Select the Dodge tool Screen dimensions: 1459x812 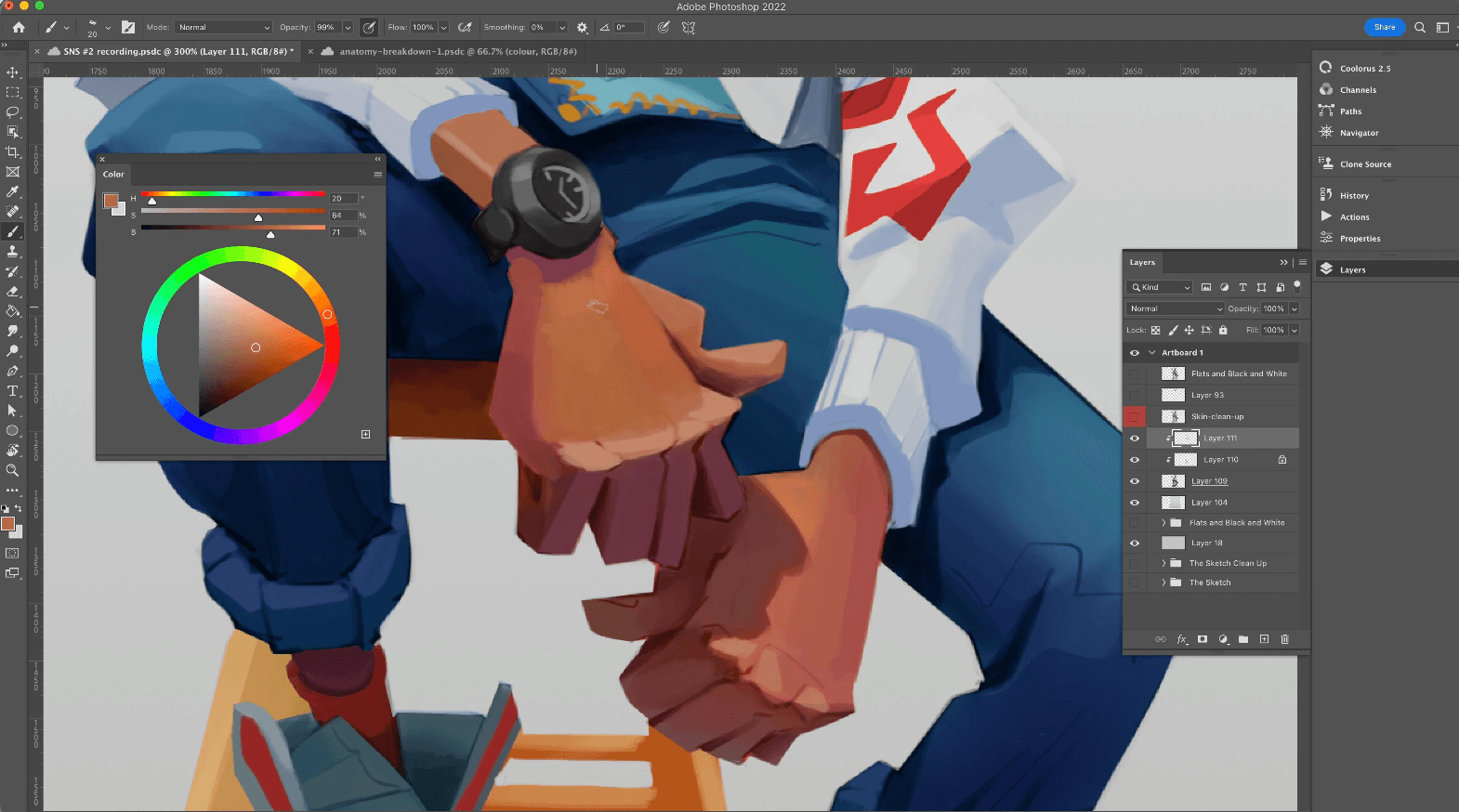13,351
